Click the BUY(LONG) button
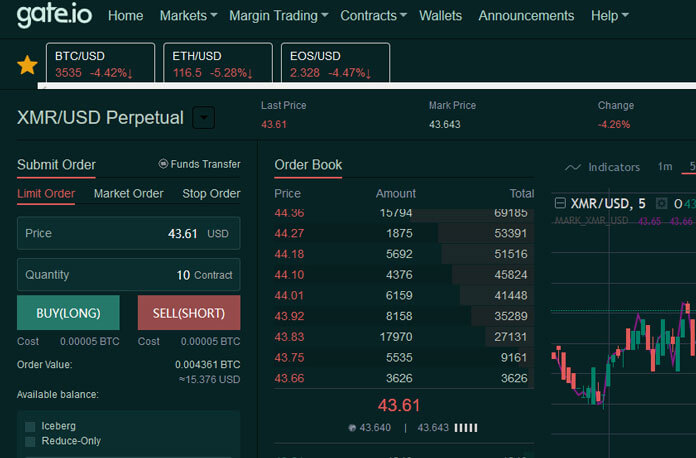Image resolution: width=696 pixels, height=458 pixels. tap(68, 313)
